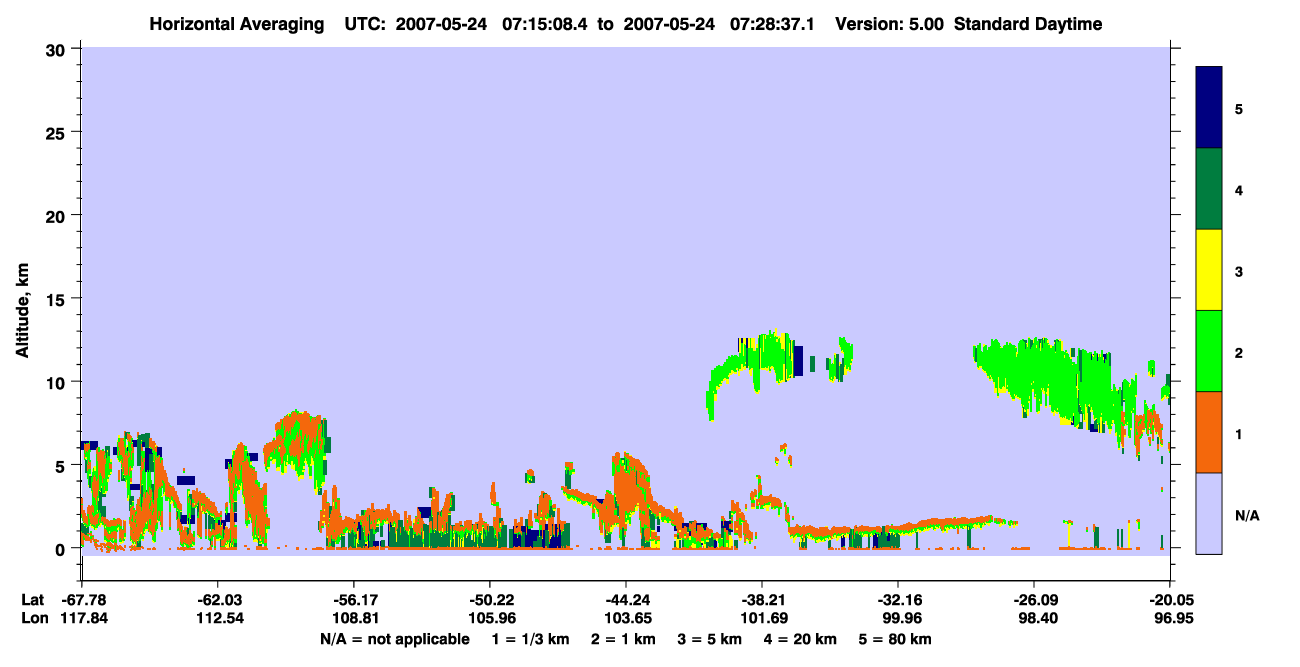
Task: Click longitude value 108.81
Action: pos(354,618)
